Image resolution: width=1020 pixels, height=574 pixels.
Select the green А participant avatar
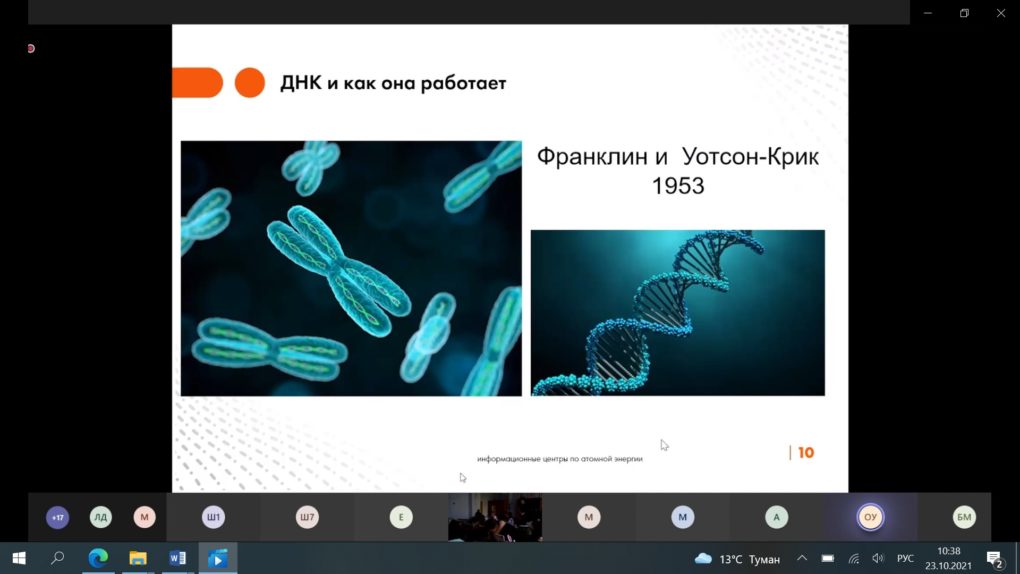[776, 517]
